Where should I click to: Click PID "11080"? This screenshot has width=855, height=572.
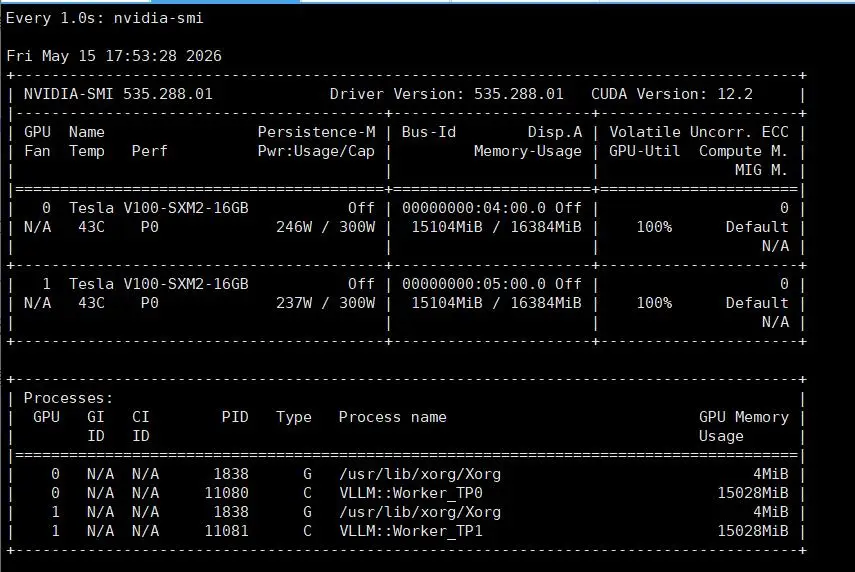tap(226, 493)
